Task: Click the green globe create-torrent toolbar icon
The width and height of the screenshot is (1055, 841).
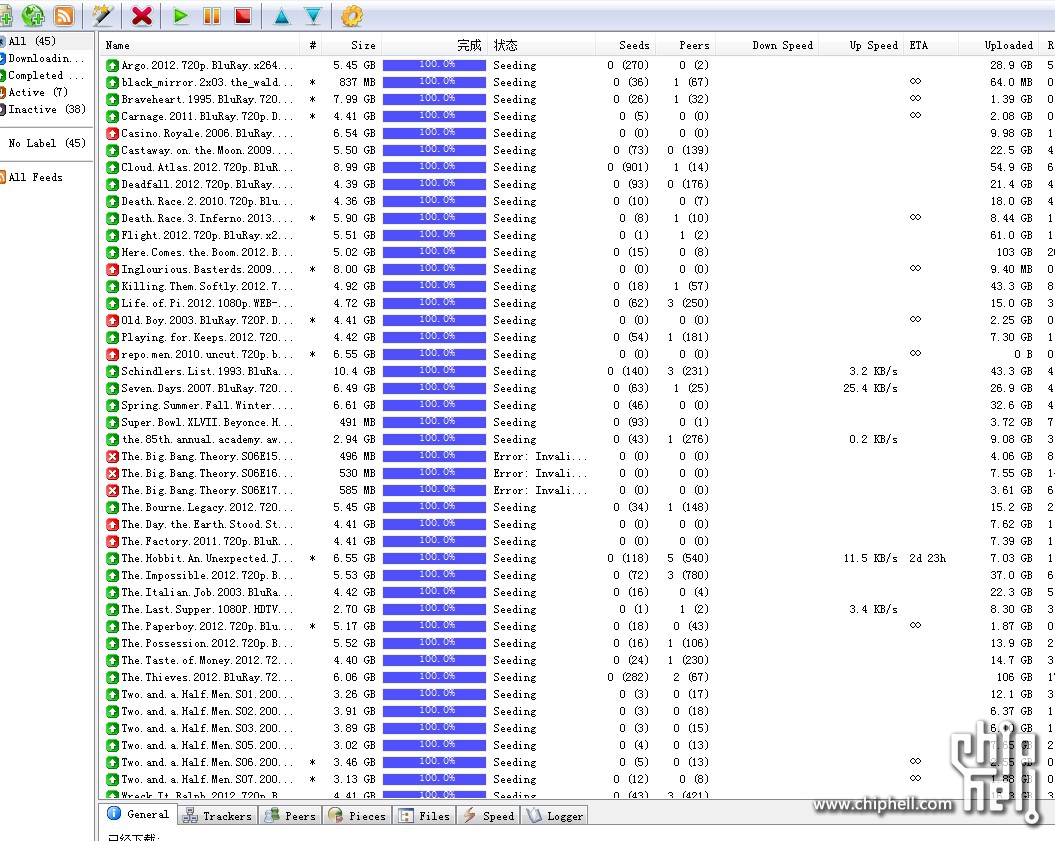Action: (33, 15)
